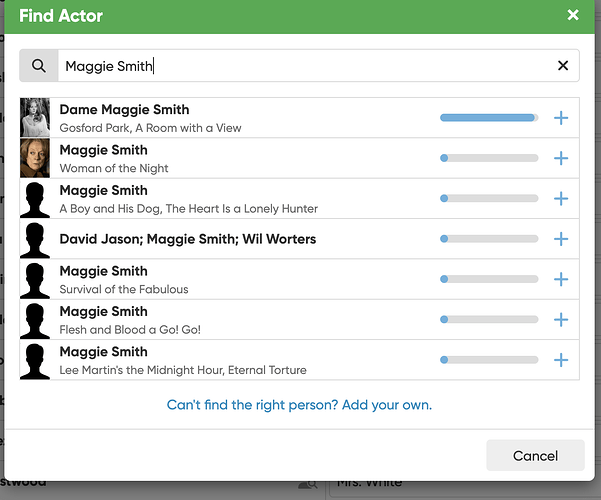Viewport: 601px width, 500px height.
Task: Add Maggie Smith from A Boy and His Dog
Action: (561, 199)
